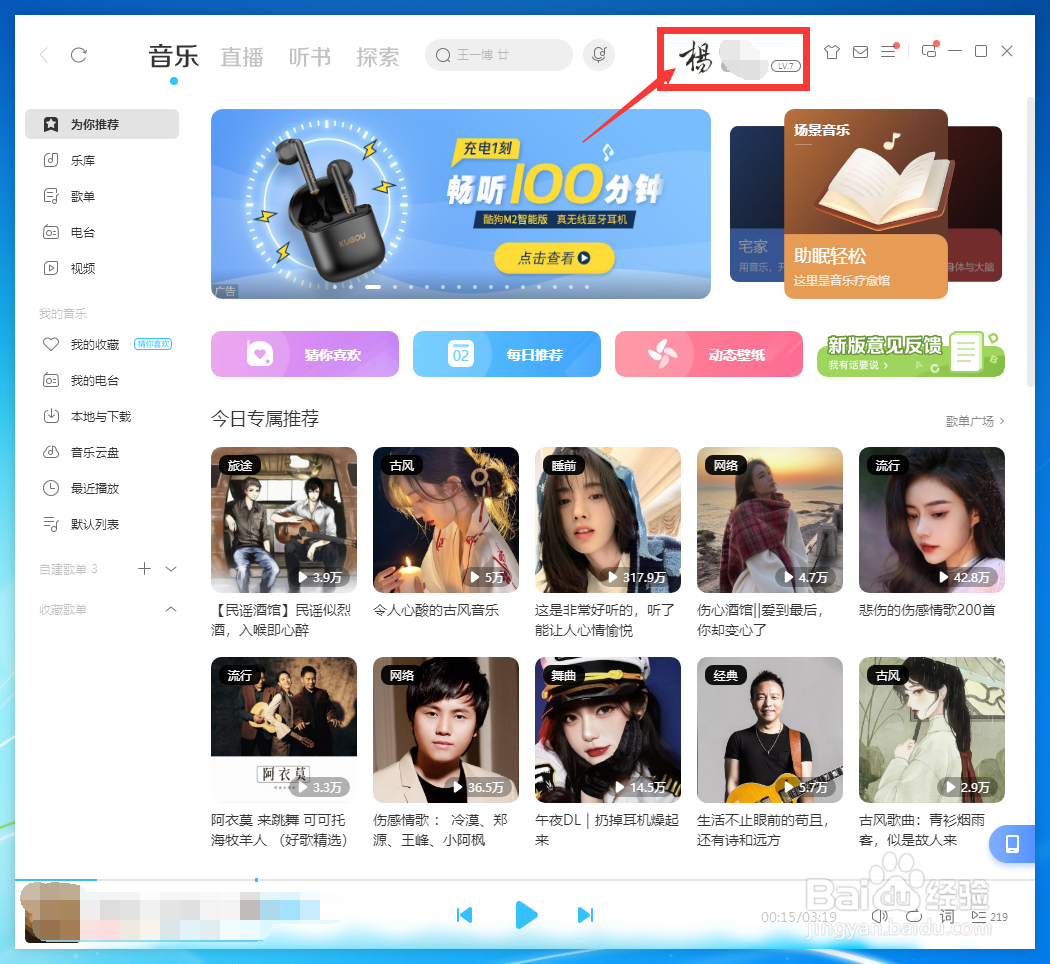Open the 每日推荐 button
The height and width of the screenshot is (964, 1050).
coord(507,354)
